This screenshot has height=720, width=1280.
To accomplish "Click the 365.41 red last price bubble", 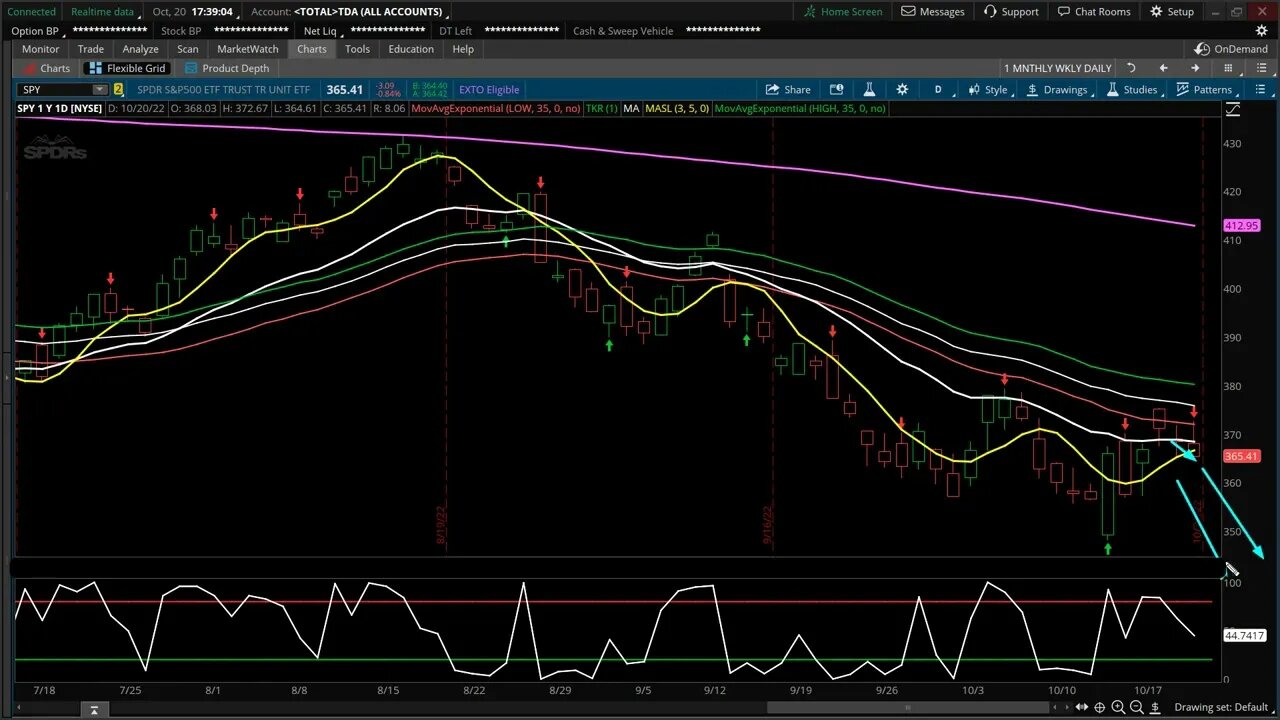I will (1240, 456).
